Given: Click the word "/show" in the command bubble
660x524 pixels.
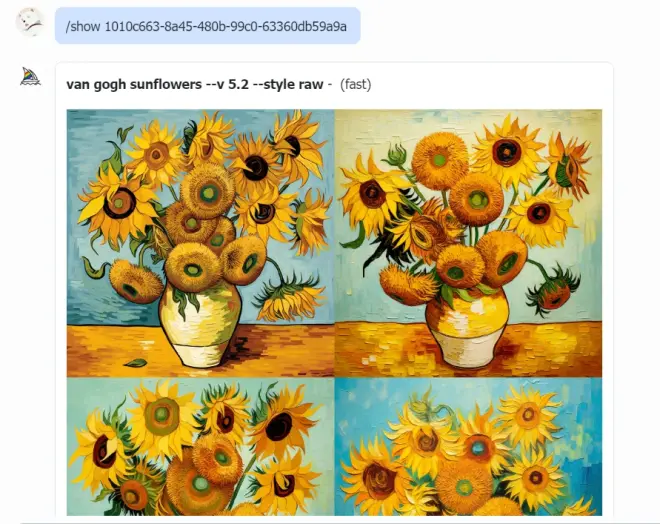Looking at the screenshot, I should [x=83, y=27].
